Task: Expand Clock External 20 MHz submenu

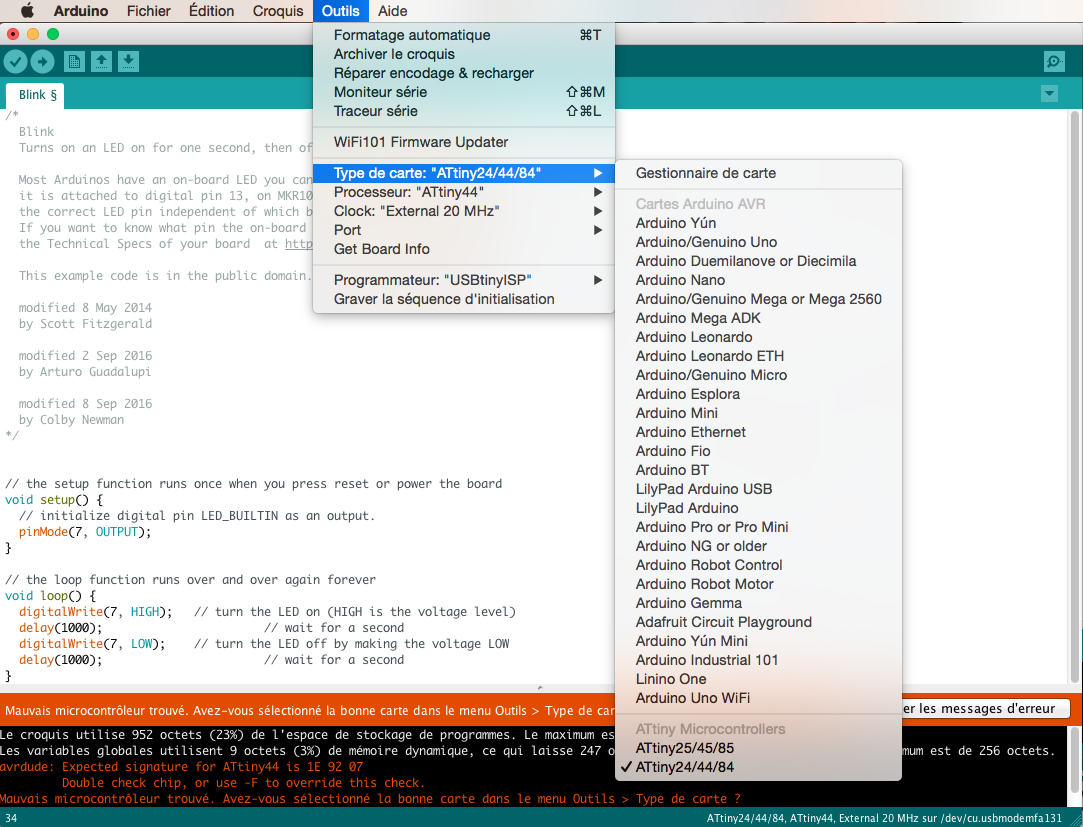Action: click(463, 211)
